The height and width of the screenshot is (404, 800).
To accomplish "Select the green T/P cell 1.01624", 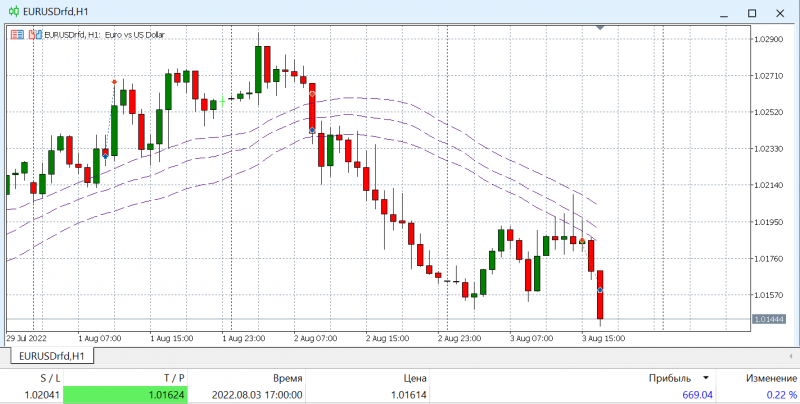I will [x=126, y=395].
